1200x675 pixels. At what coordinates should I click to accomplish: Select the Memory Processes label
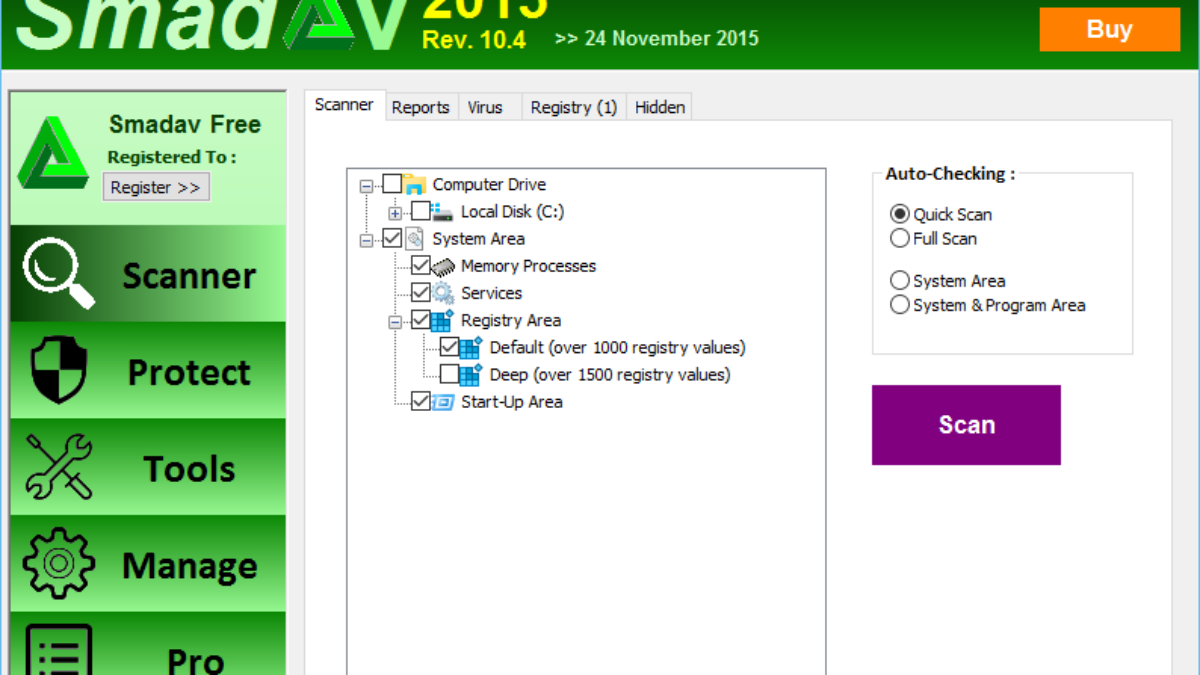point(528,266)
